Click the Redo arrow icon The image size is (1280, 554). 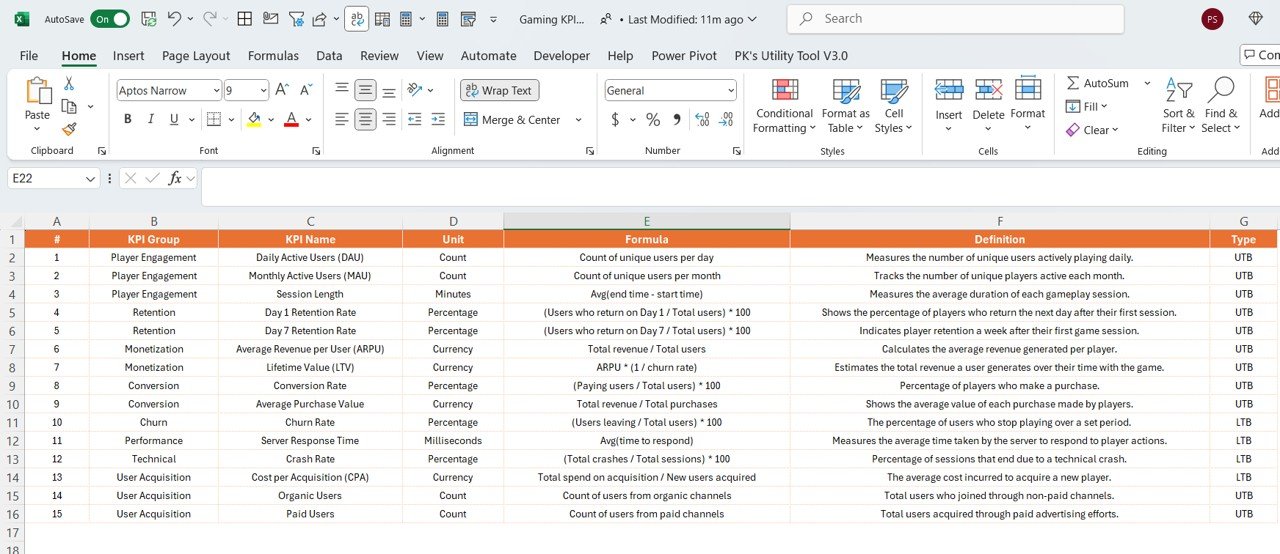click(x=210, y=19)
